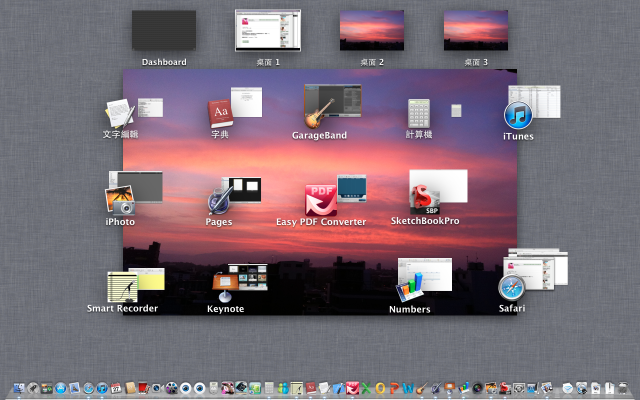
Task: Select the Easy PDF Converter window preview
Action: coord(351,189)
